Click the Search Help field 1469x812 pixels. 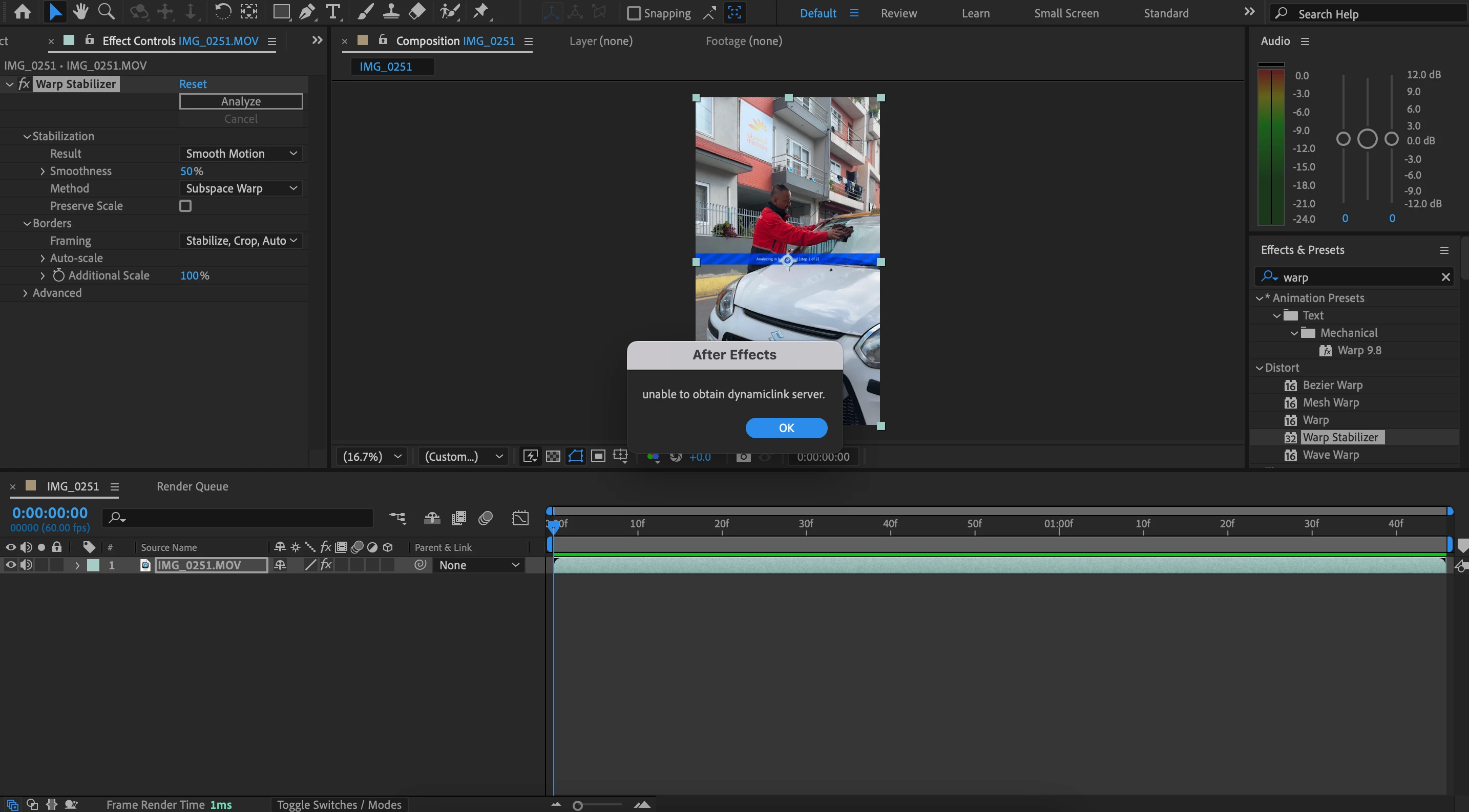click(x=1369, y=14)
